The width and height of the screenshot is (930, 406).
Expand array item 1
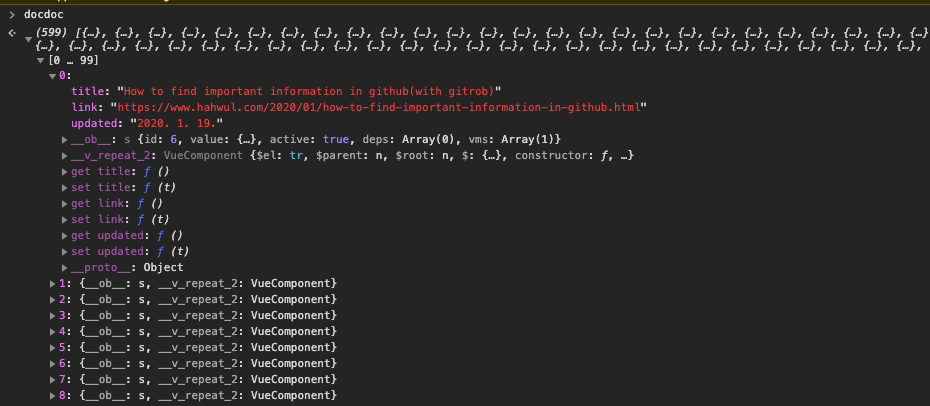[53, 284]
